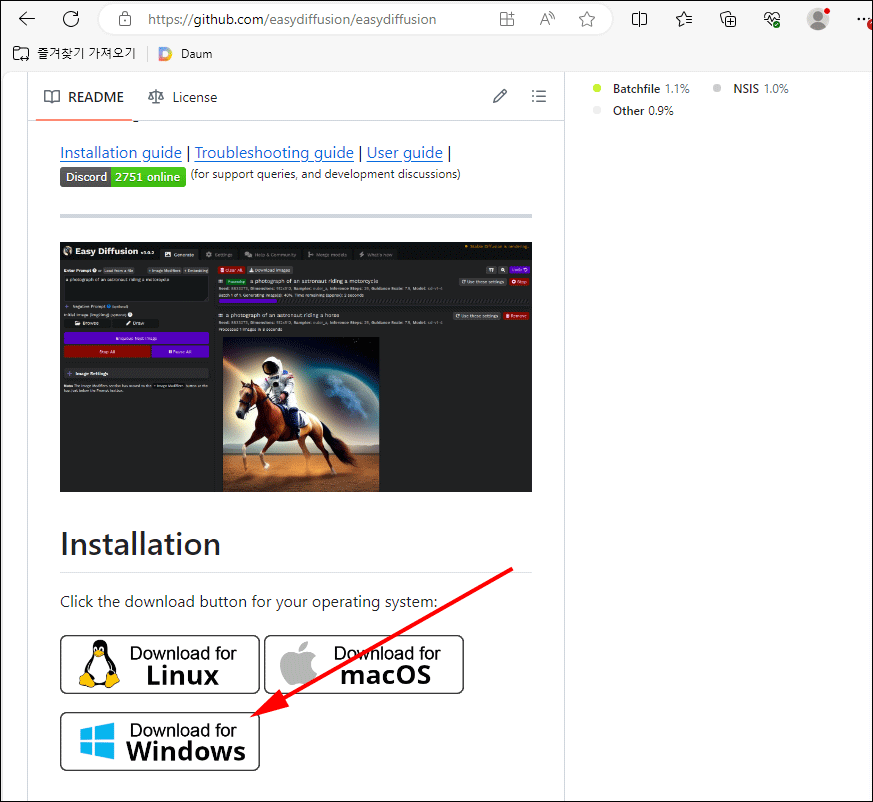Switch to the README tab
The image size is (873, 802).
(x=84, y=97)
